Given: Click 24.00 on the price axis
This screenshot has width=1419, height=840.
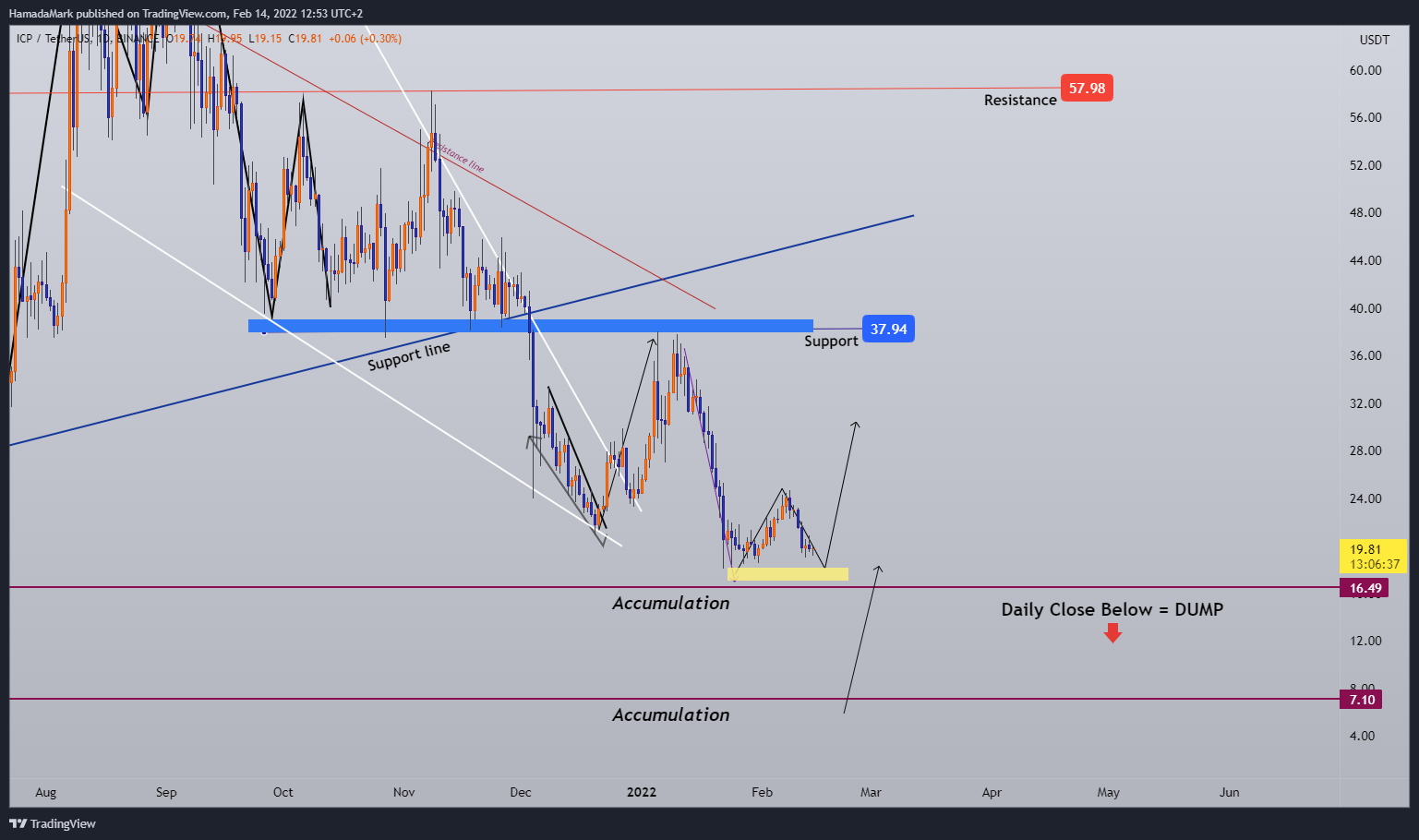Looking at the screenshot, I should [1365, 498].
